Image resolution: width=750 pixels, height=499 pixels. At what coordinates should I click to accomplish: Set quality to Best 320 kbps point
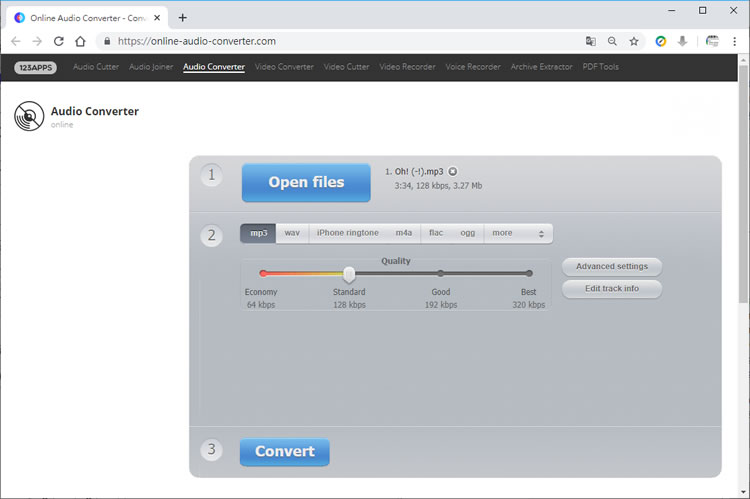pyautogui.click(x=529, y=273)
